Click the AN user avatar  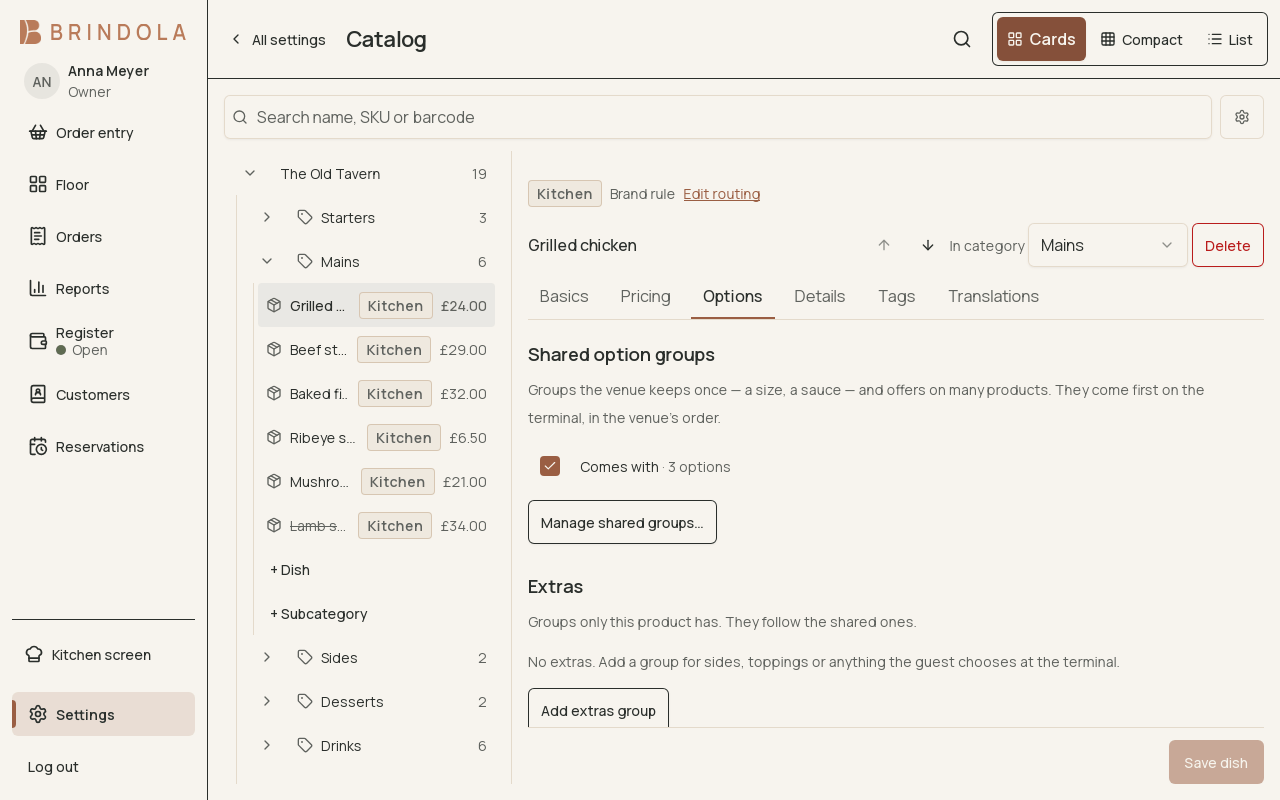[42, 81]
